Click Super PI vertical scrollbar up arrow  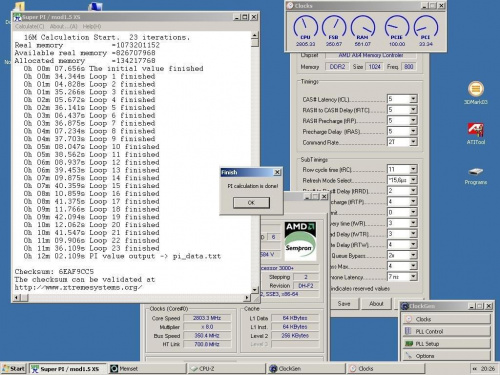click(255, 35)
